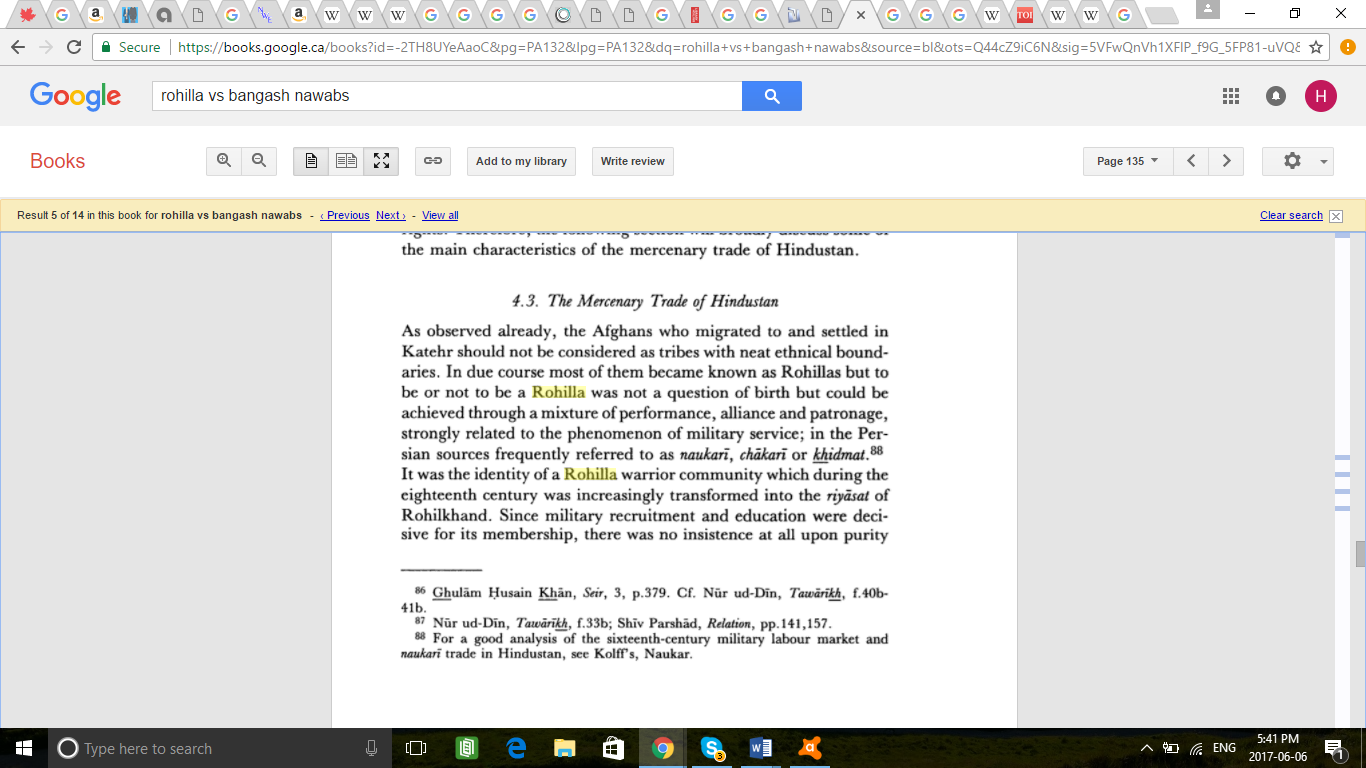Click the browser back arrow
This screenshot has width=1366, height=768.
click(18, 47)
